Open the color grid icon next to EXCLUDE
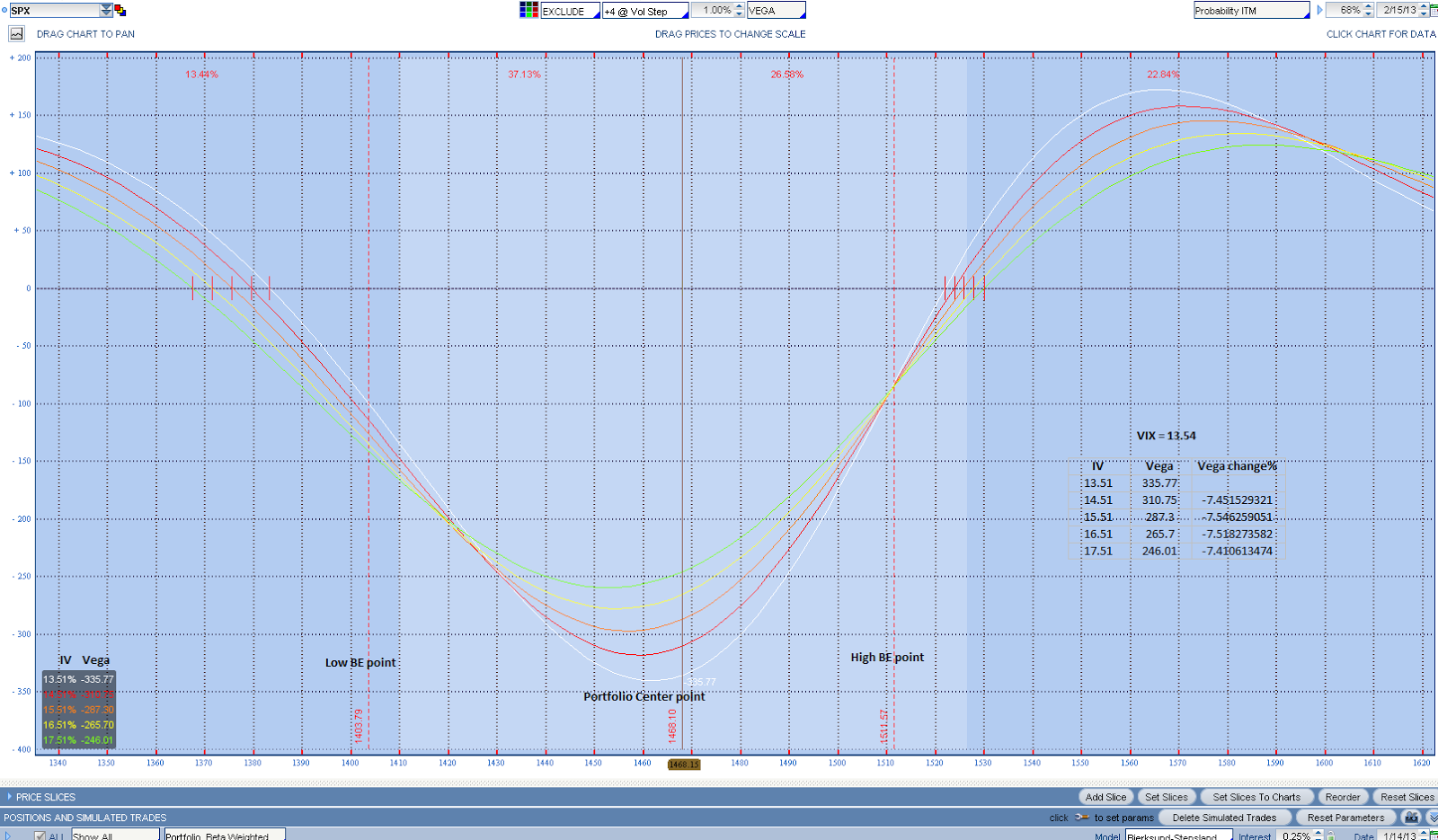The height and width of the screenshot is (840, 1438). click(530, 10)
